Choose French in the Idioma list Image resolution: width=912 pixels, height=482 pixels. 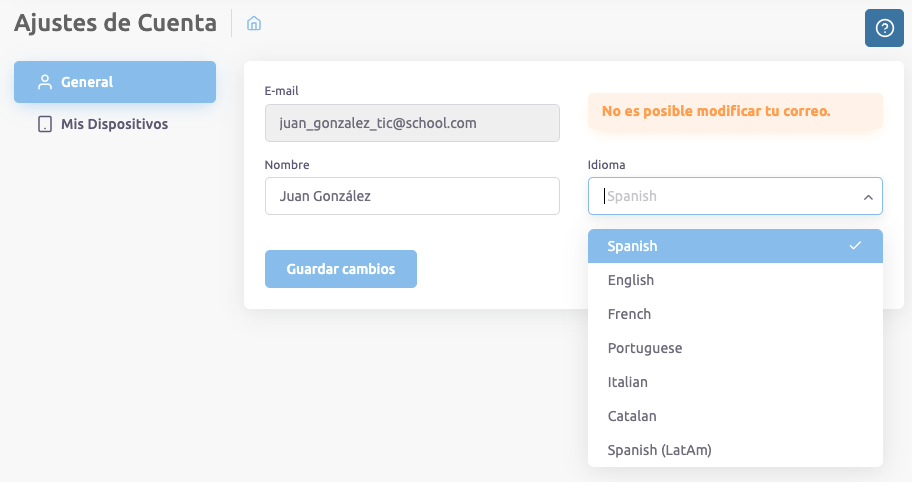point(629,314)
